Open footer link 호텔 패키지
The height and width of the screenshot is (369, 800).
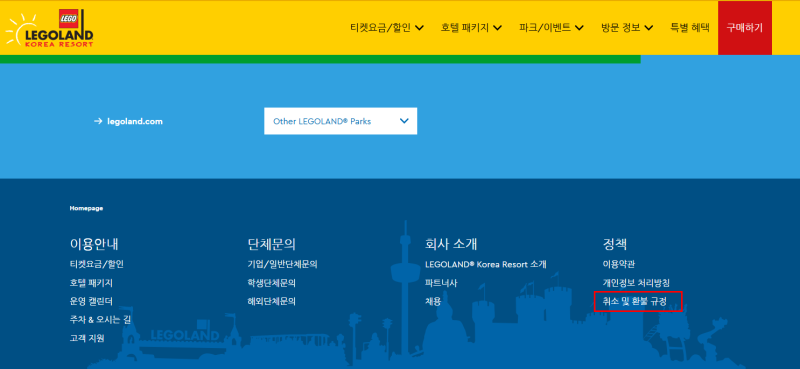[91, 283]
